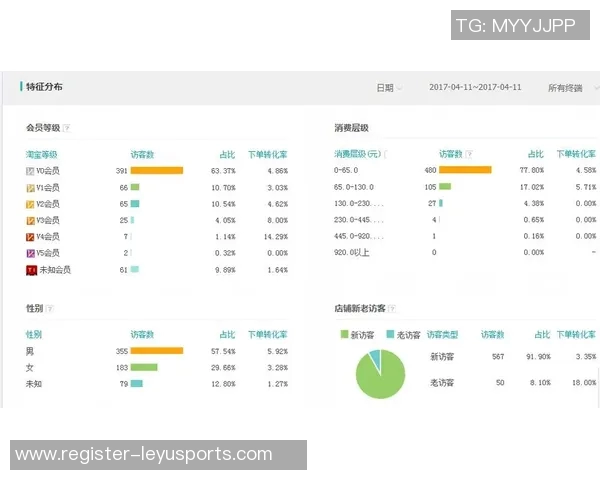600x480 pixels.
Task: Click the V4会员 level icon
Action: (x=30, y=237)
